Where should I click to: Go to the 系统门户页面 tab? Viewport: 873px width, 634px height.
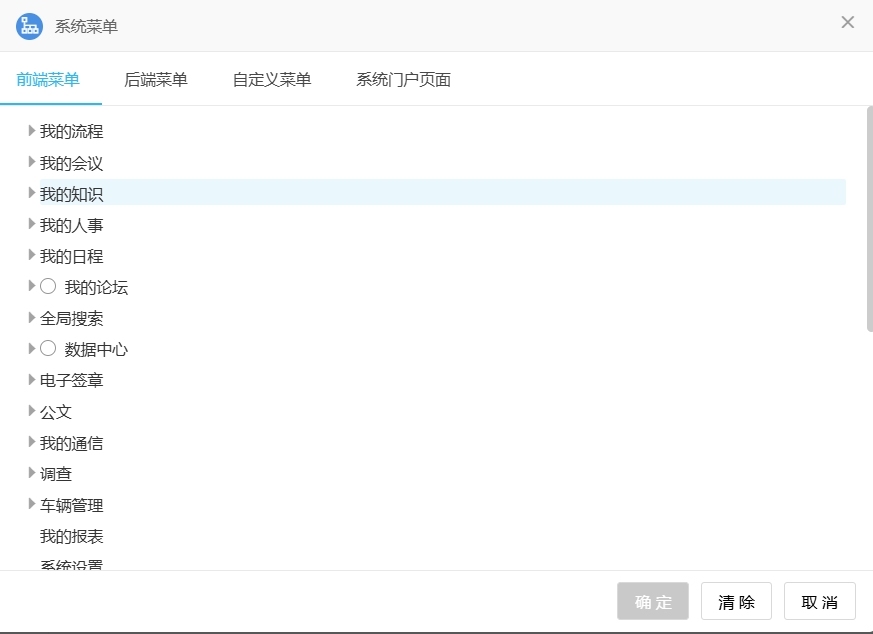(403, 80)
